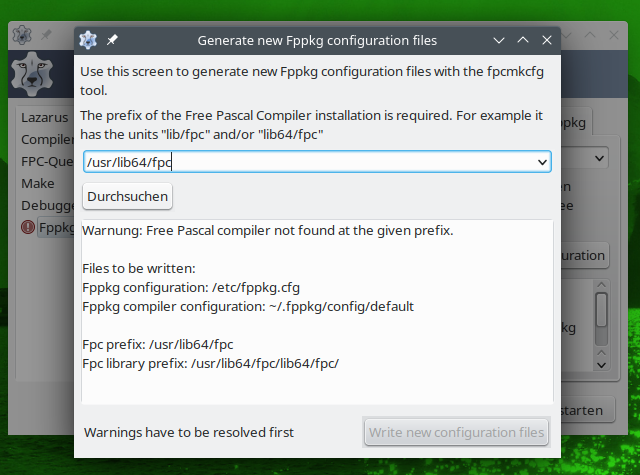Click the Fpc library prefix line

coord(211,363)
